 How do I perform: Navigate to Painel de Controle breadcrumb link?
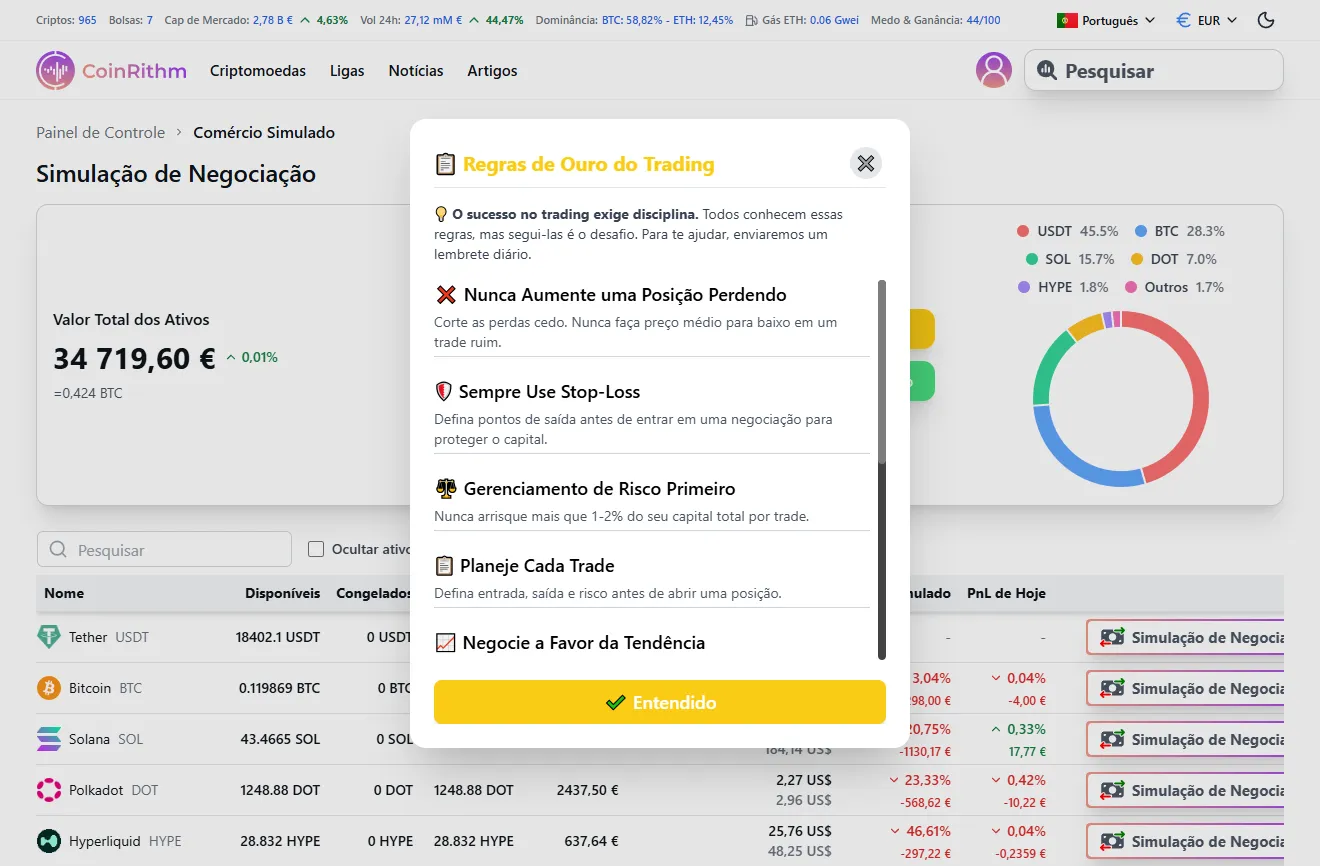pyautogui.click(x=100, y=132)
